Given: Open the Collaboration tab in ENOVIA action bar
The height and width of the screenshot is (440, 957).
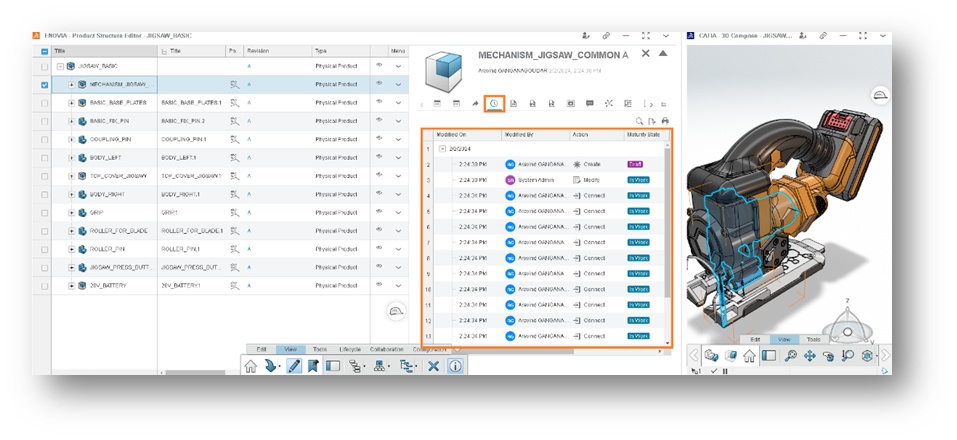Looking at the screenshot, I should [386, 349].
